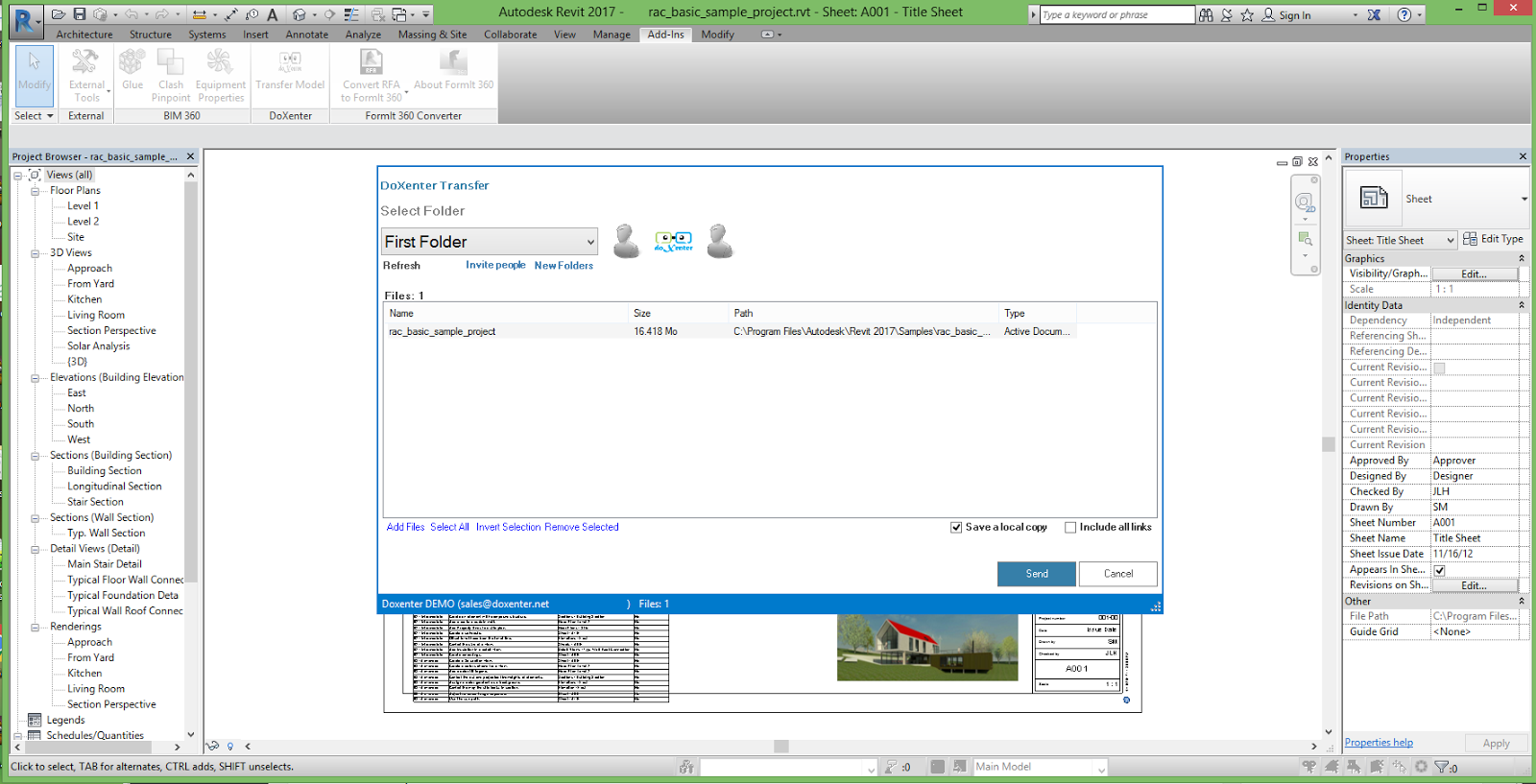Click the External Tools ribbon button
The image size is (1536, 784).
(x=86, y=76)
